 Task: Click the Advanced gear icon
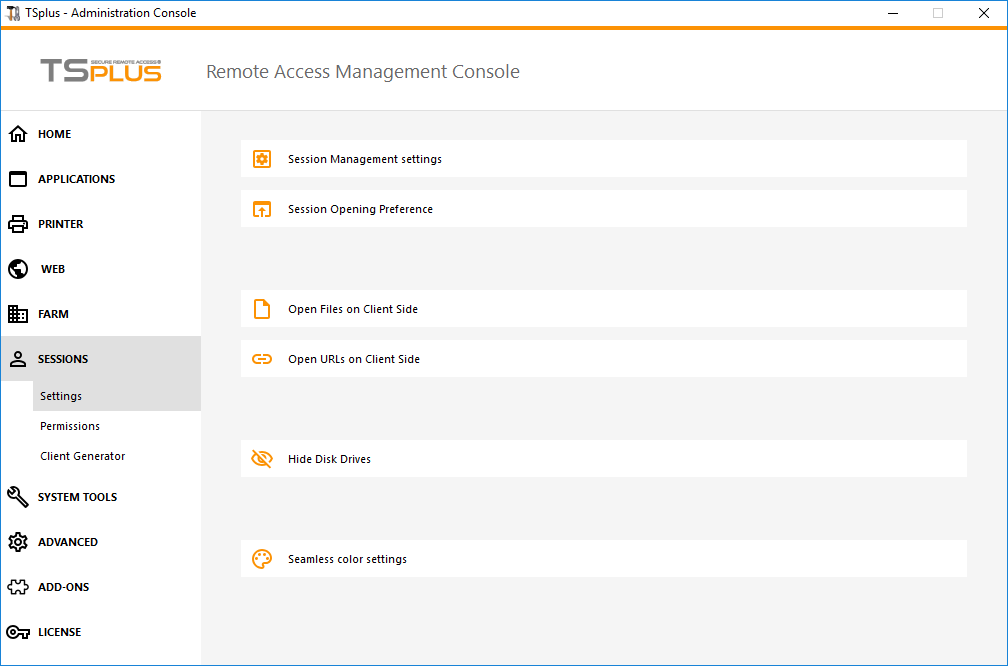click(17, 541)
